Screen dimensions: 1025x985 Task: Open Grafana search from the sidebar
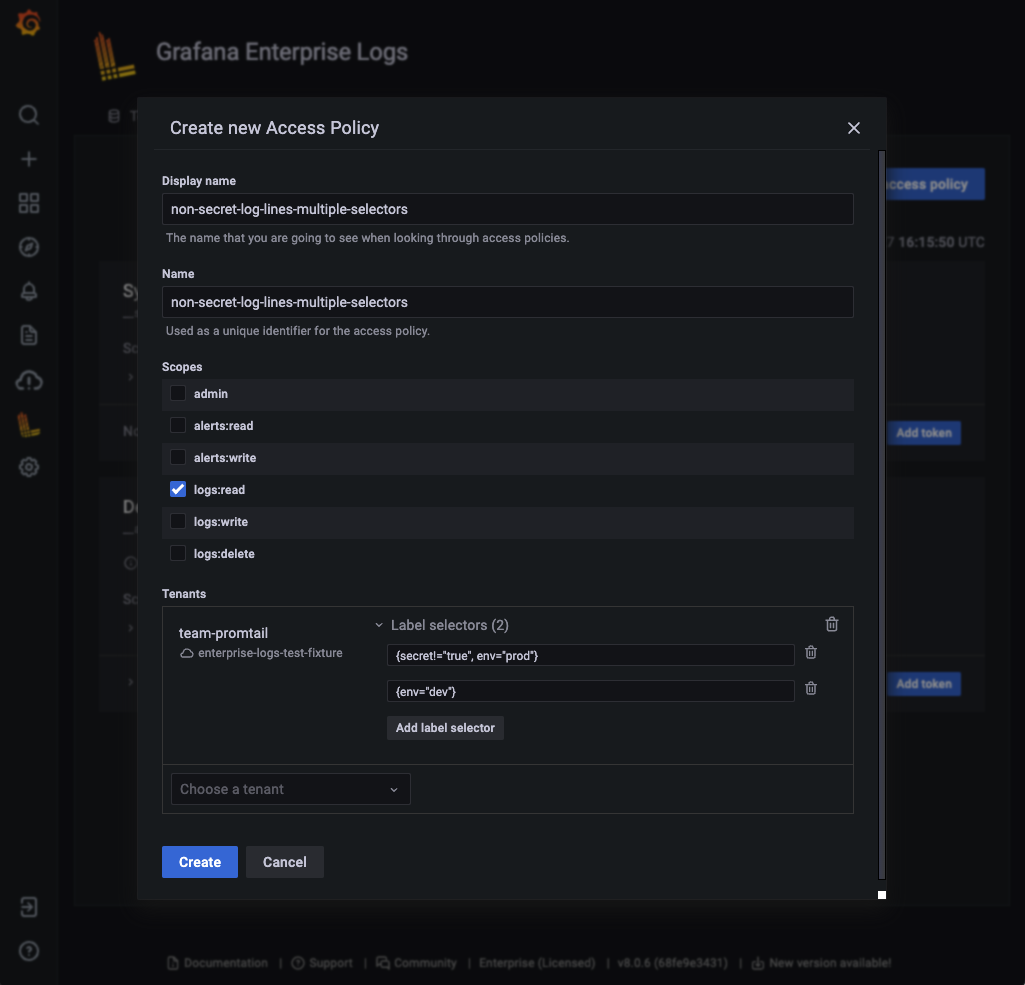coord(28,114)
